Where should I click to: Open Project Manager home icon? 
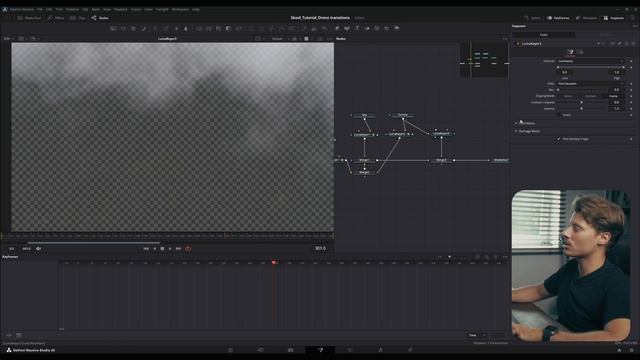[x=619, y=350]
